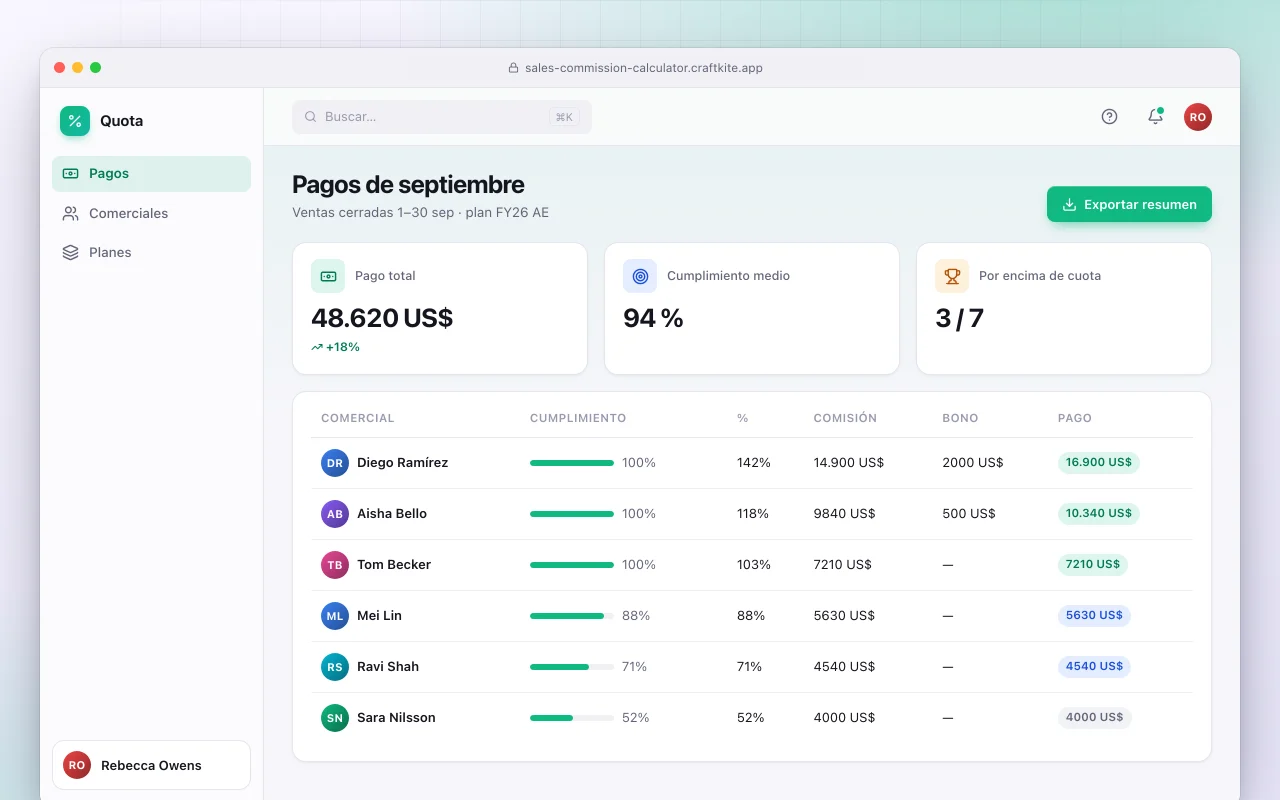Focus the Buscar search field
The width and height of the screenshot is (1280, 800).
[x=442, y=117]
